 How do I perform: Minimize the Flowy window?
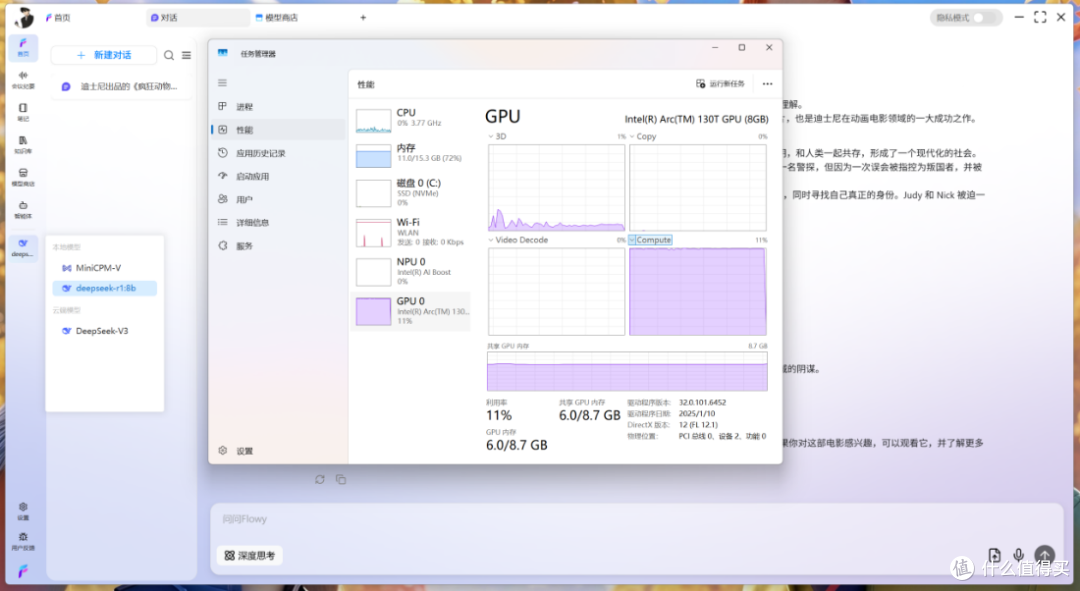pos(1019,17)
